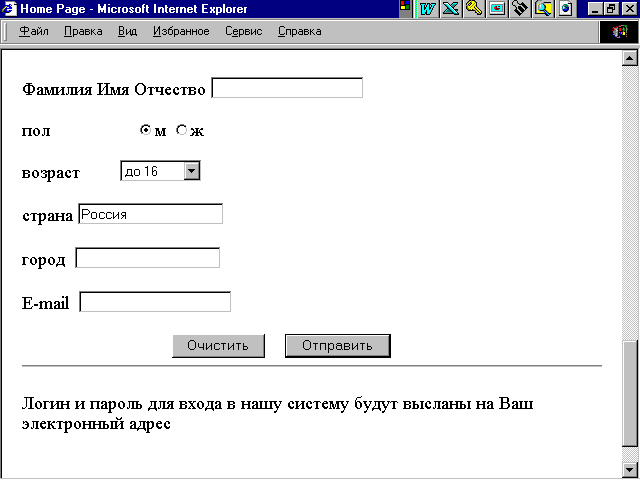
Task: Click the Windows flag throbber logo
Action: click(619, 32)
